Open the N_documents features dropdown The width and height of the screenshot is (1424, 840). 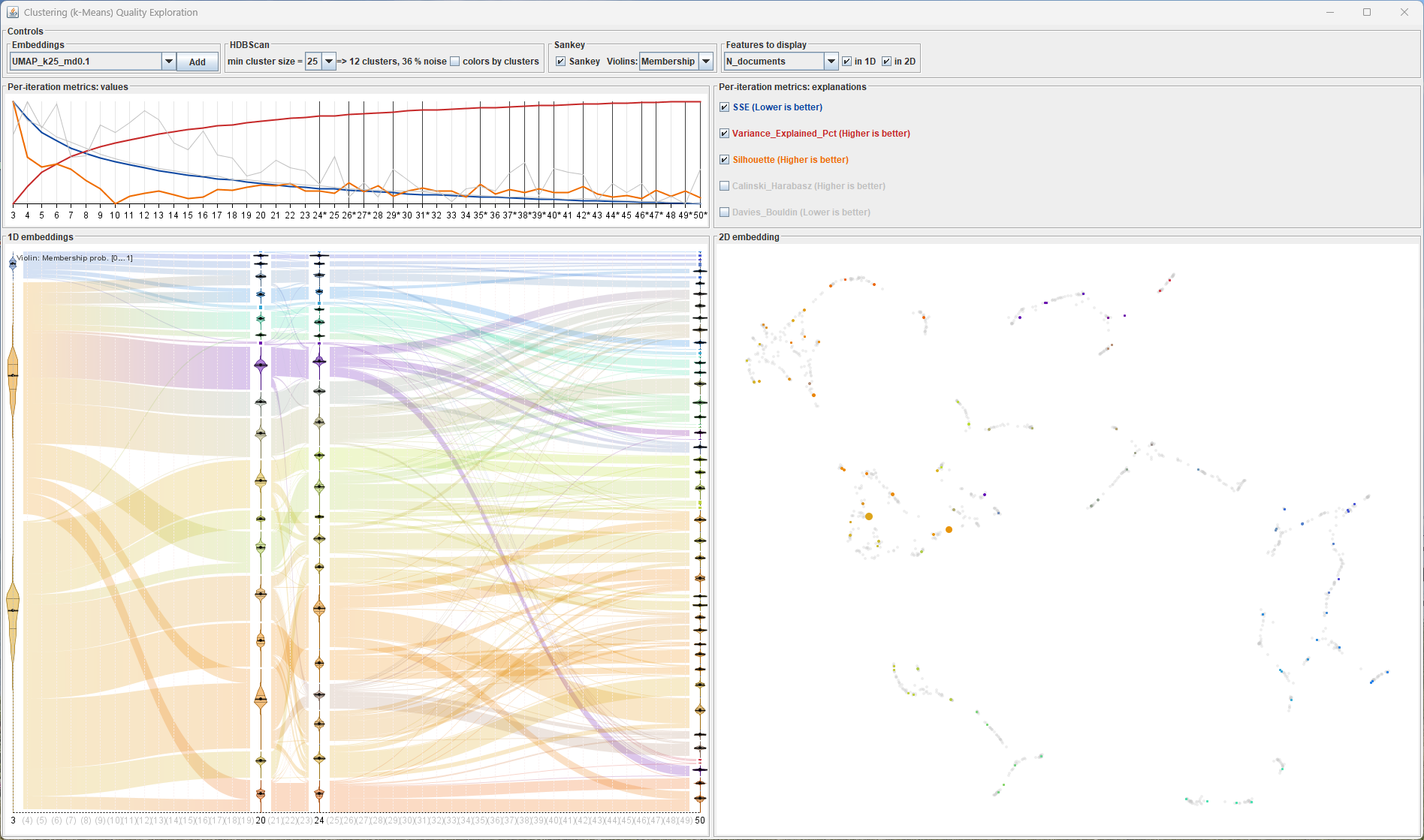[781, 62]
